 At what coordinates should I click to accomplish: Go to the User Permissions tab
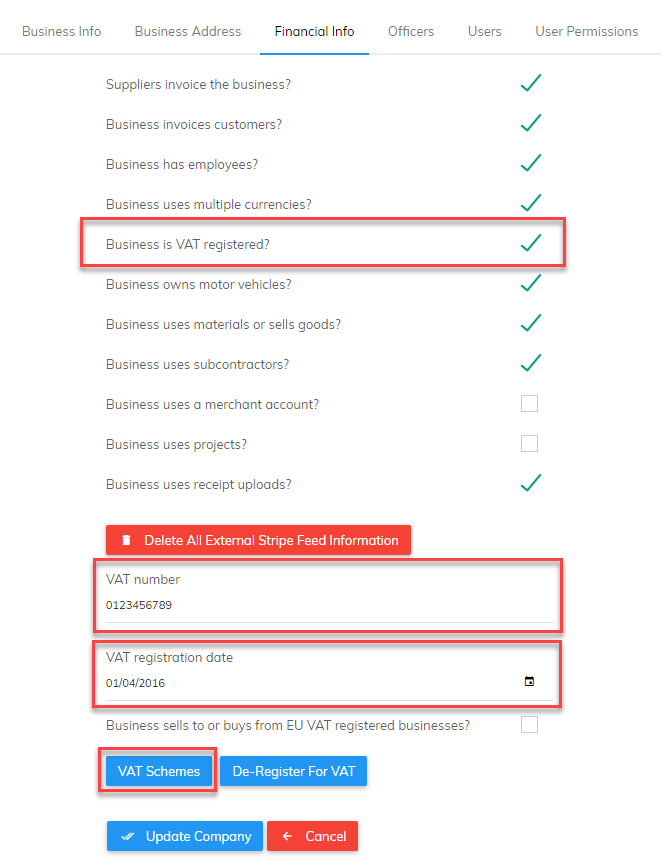point(586,32)
